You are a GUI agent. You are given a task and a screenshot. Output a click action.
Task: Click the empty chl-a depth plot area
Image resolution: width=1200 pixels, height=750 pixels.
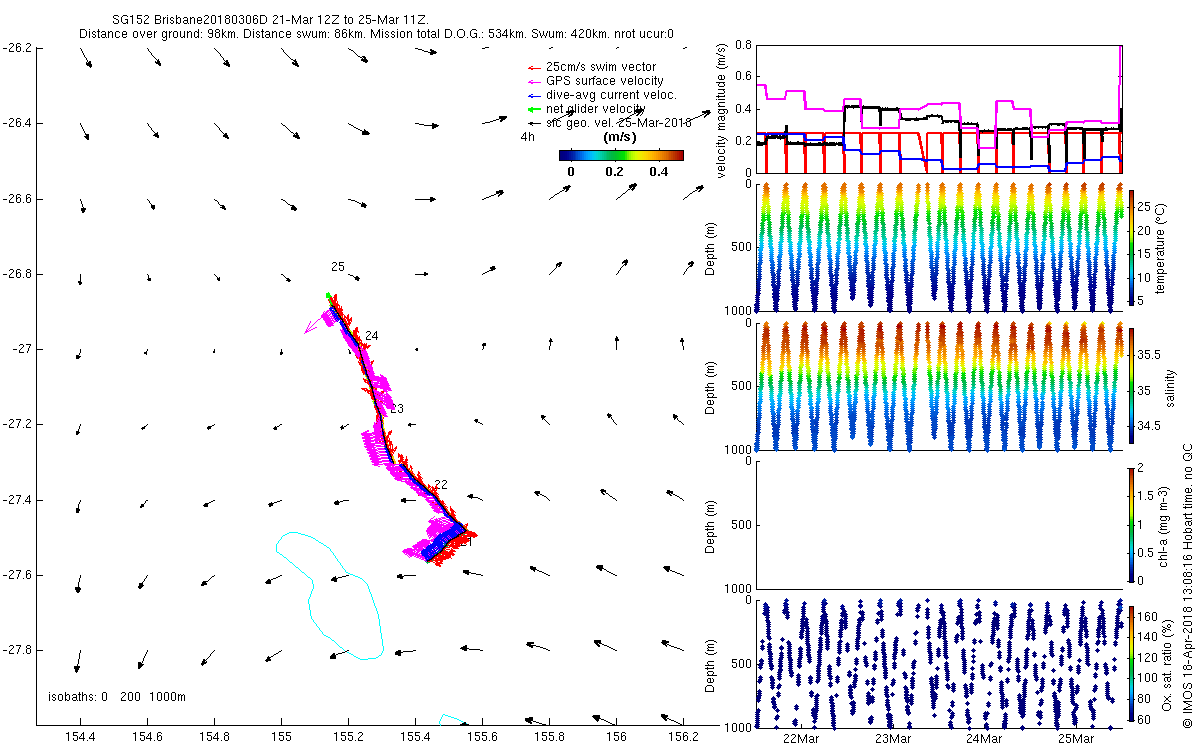[940, 524]
